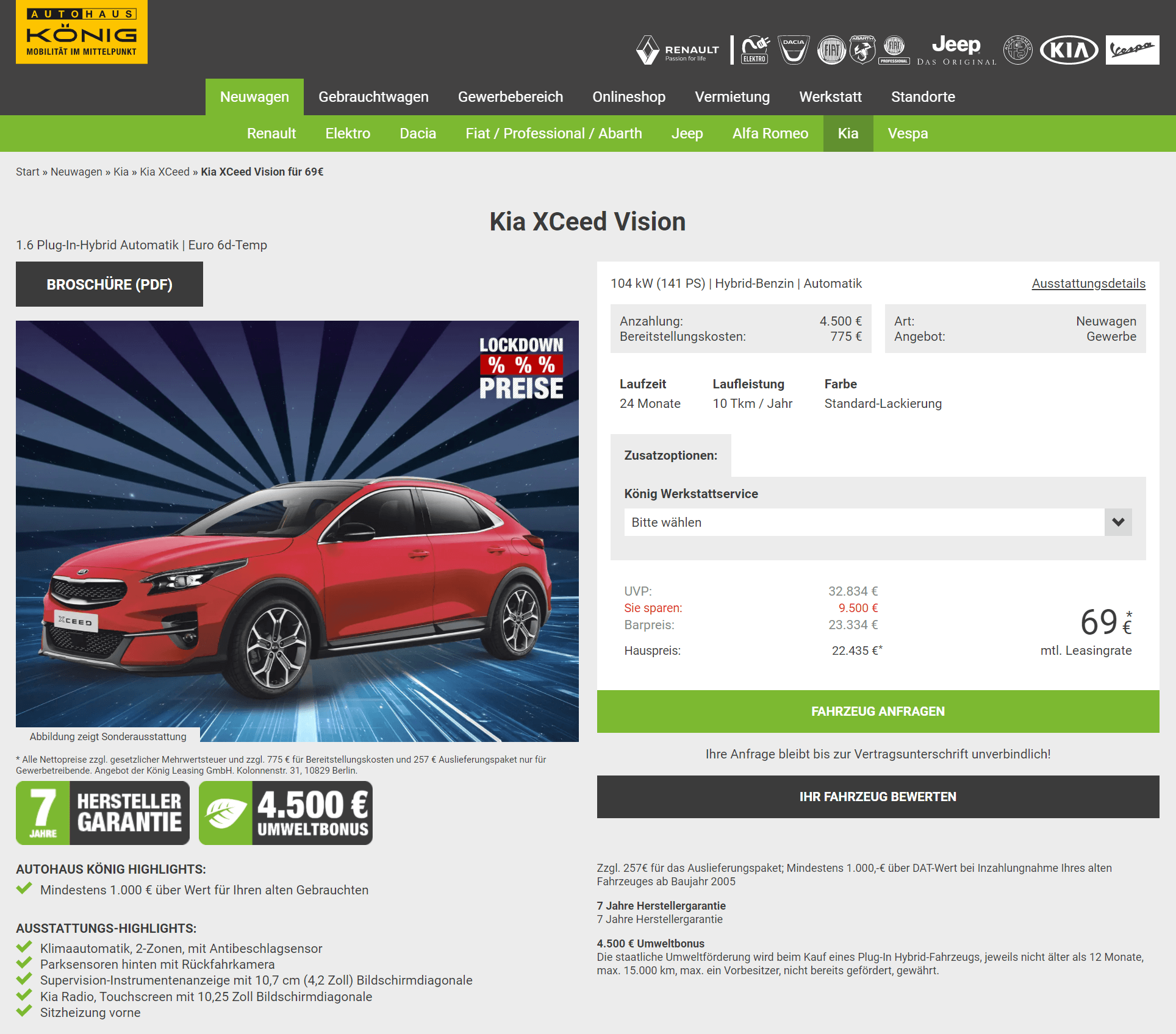Click the Vespa logo
This screenshot has height=1034, width=1176.
1133,50
